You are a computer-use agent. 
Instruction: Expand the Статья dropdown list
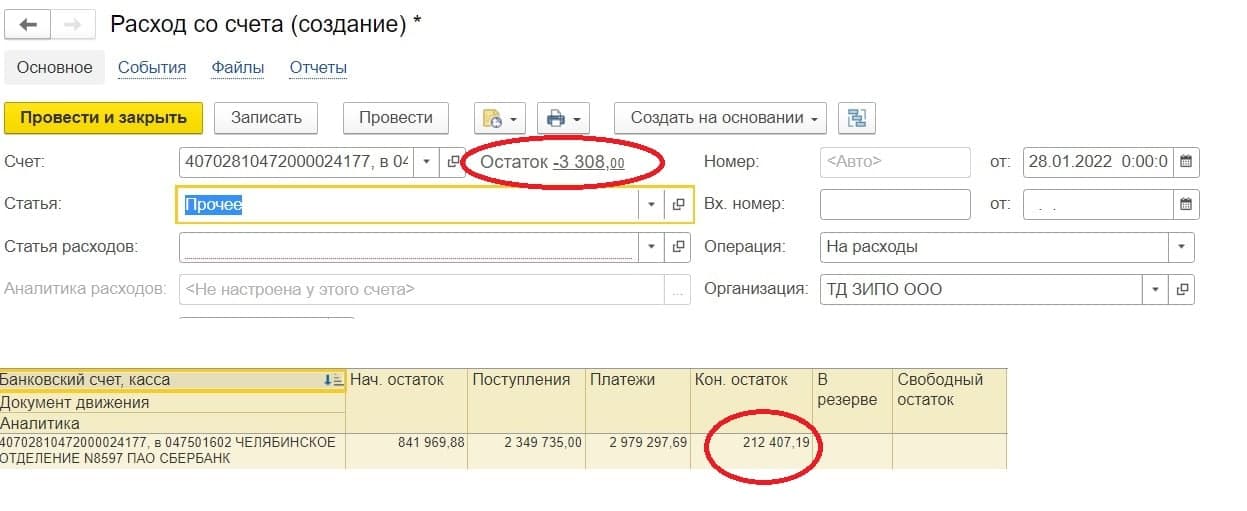651,204
